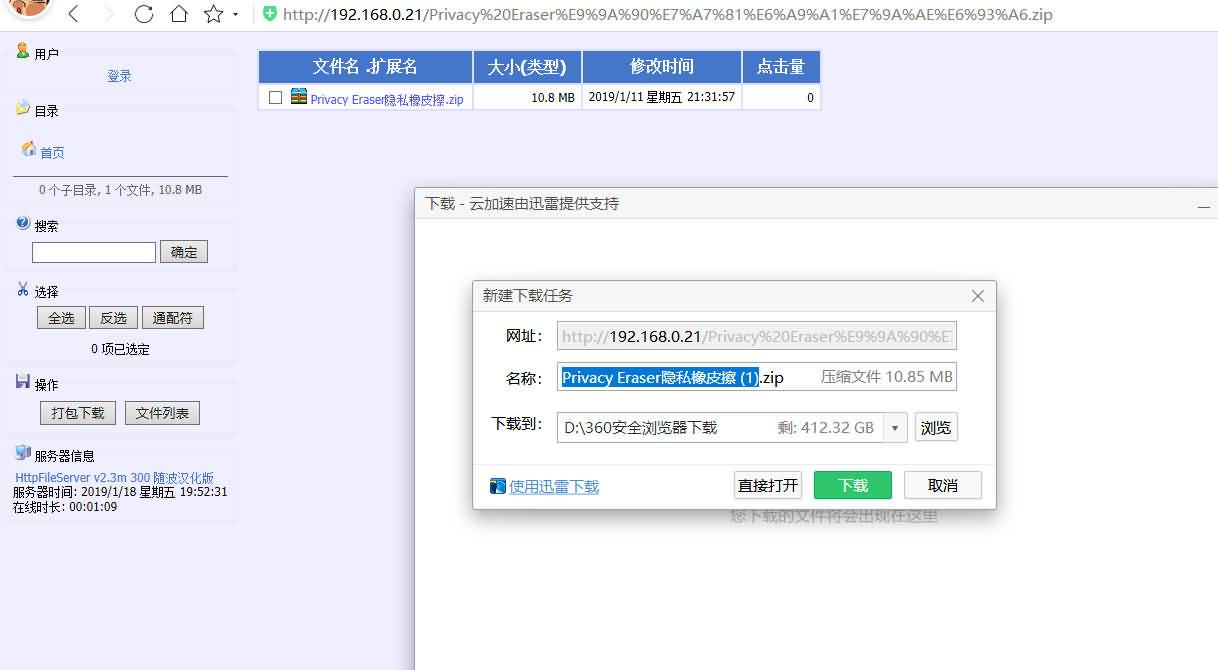
Task: Click 打包下载 archive download button
Action: click(x=78, y=413)
